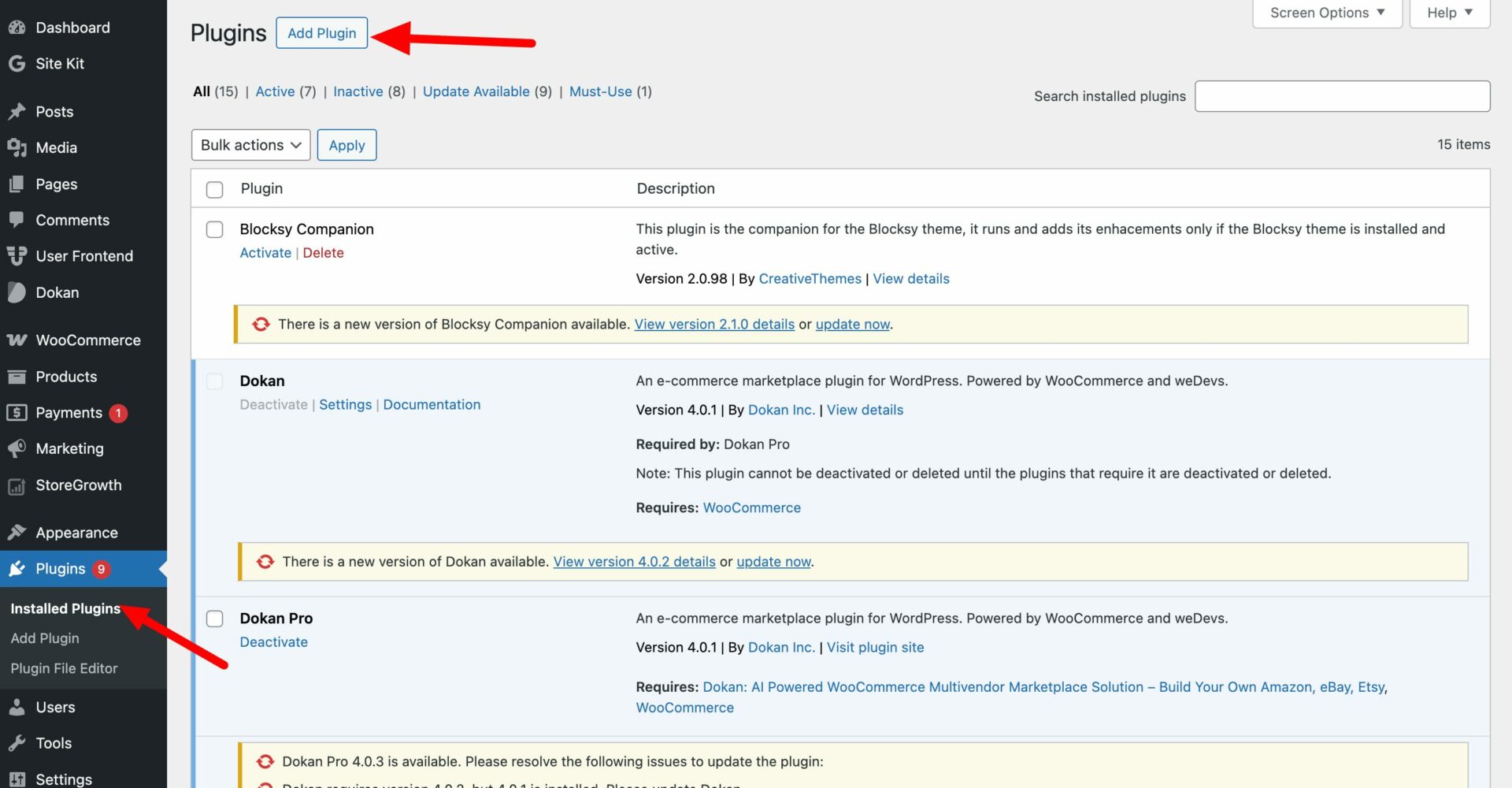Image resolution: width=1512 pixels, height=788 pixels.
Task: Click the Payments notification badge 1
Action: tap(118, 413)
